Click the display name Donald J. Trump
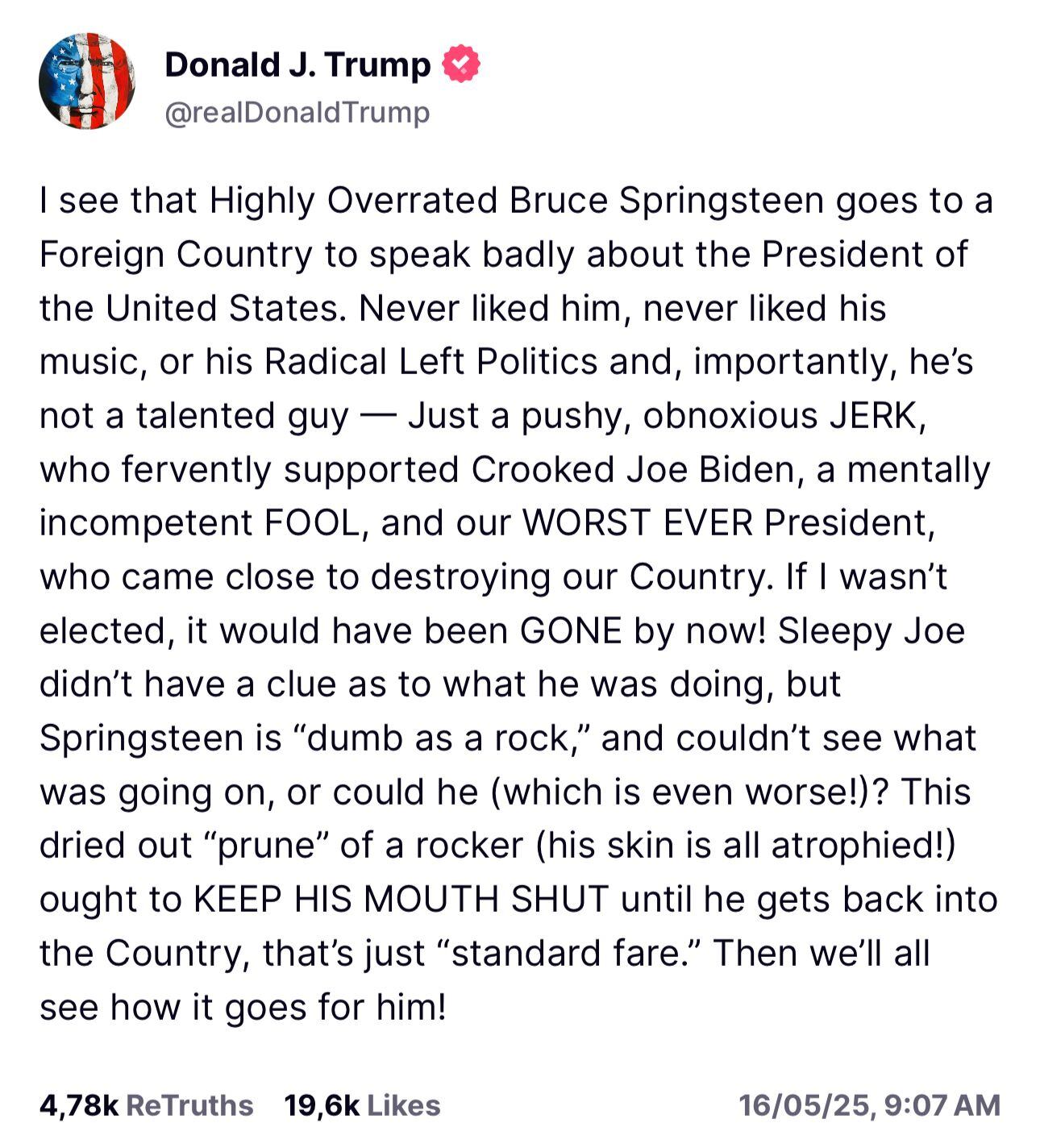 [294, 65]
